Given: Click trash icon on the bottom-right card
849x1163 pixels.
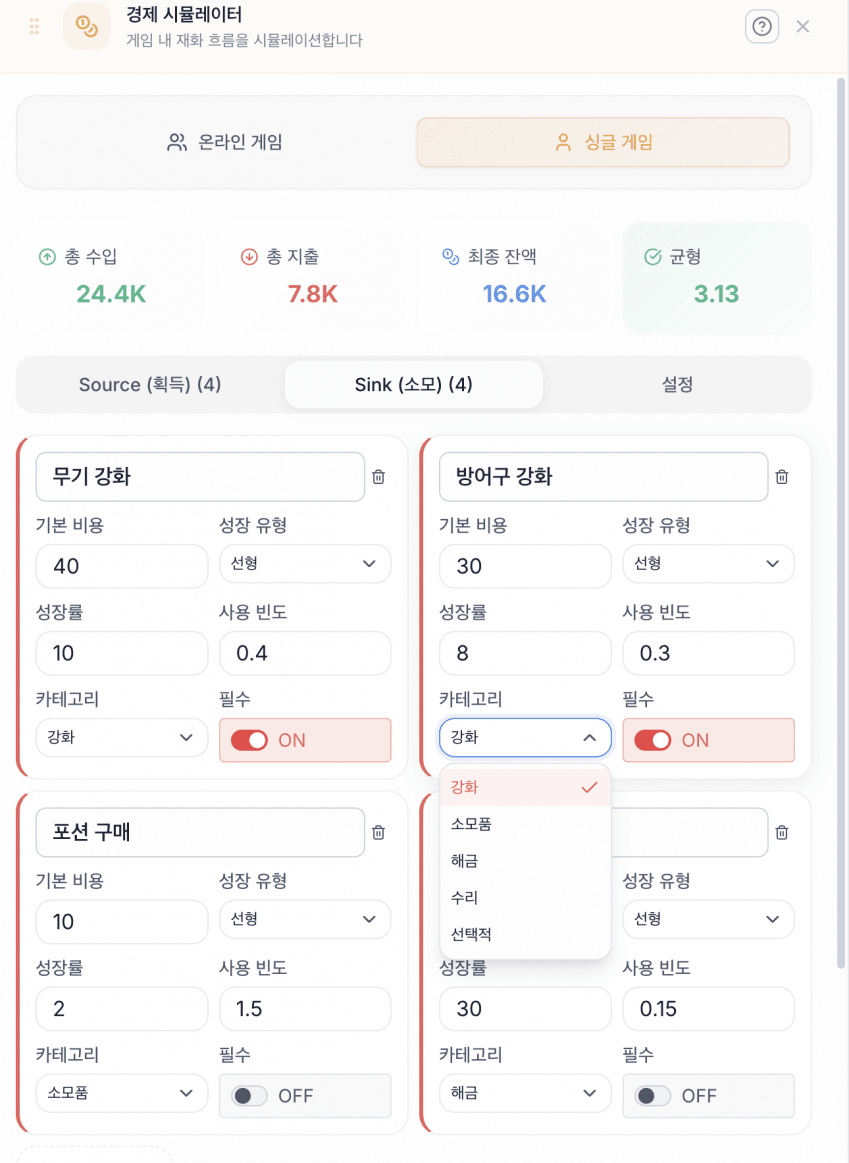Looking at the screenshot, I should coord(782,832).
